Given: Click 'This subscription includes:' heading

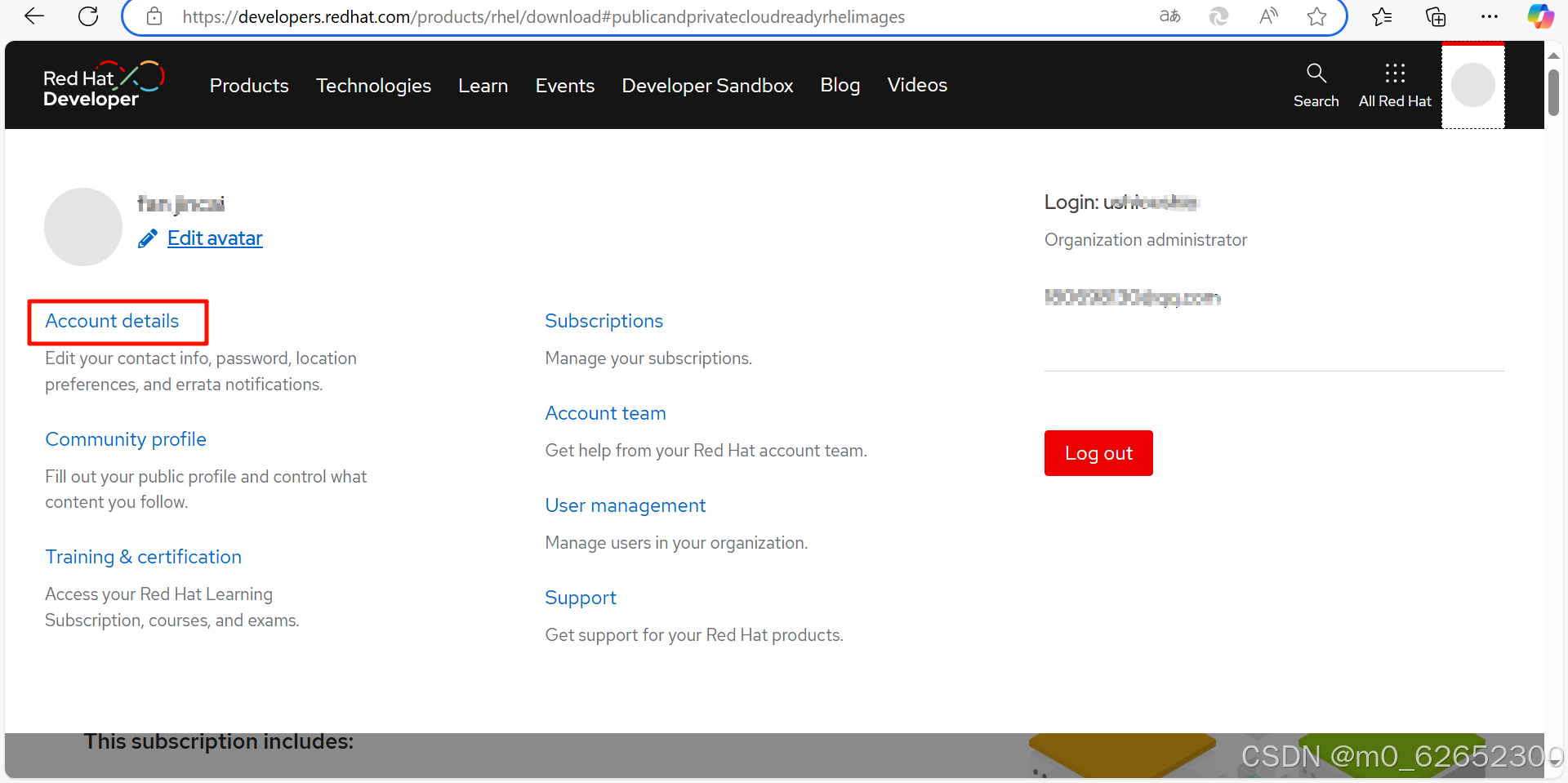Looking at the screenshot, I should tap(219, 741).
